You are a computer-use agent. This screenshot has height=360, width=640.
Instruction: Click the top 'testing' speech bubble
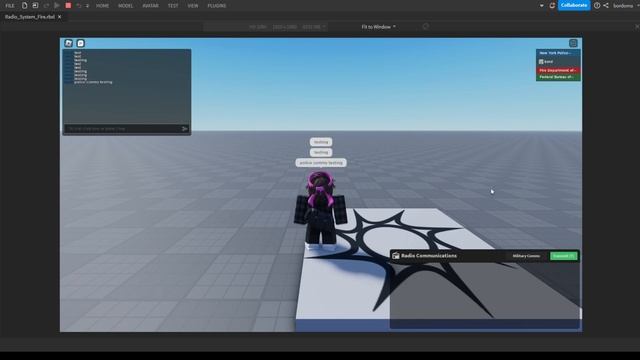[321, 142]
